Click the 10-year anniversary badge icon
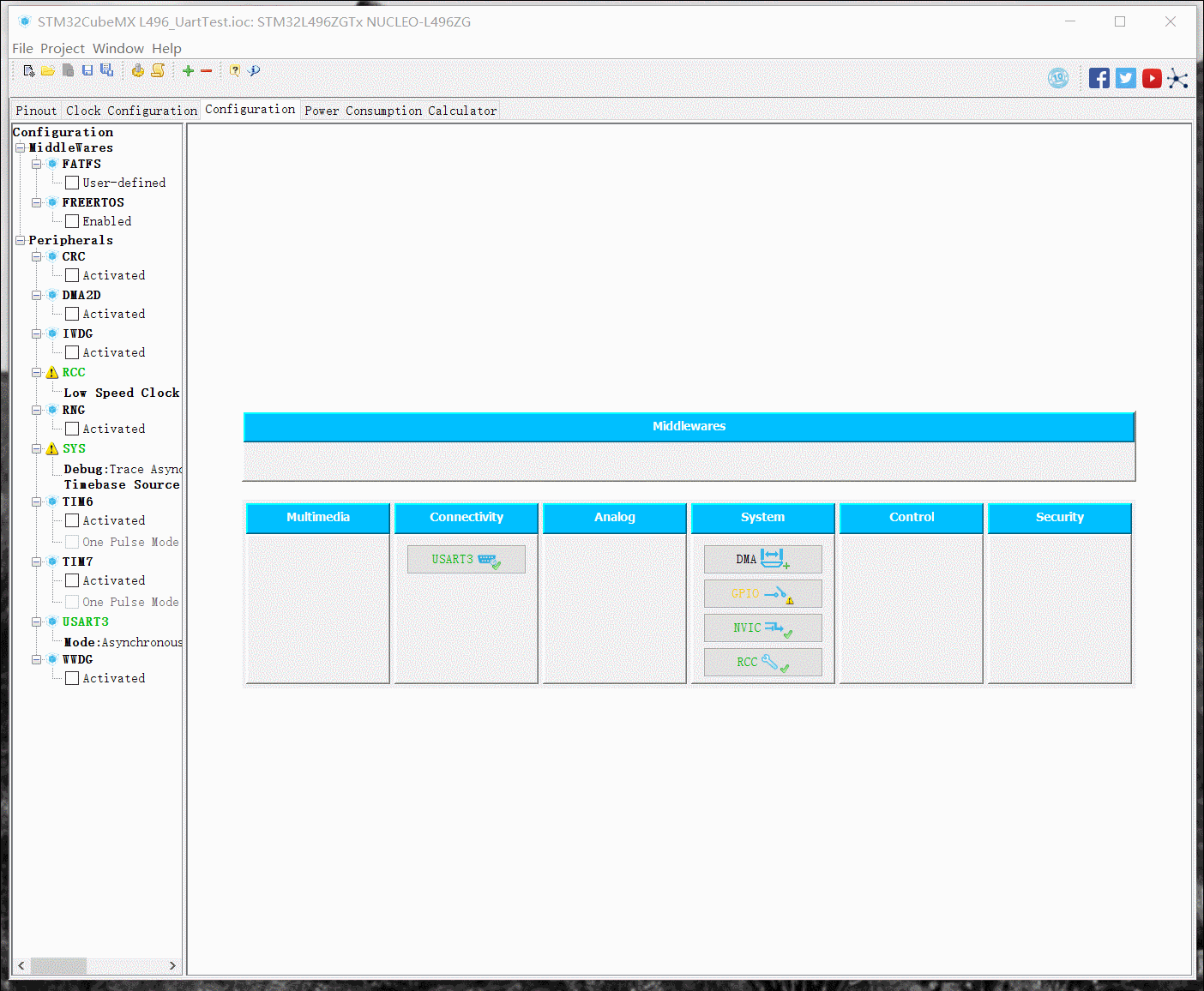This screenshot has width=1204, height=991. tap(1058, 79)
